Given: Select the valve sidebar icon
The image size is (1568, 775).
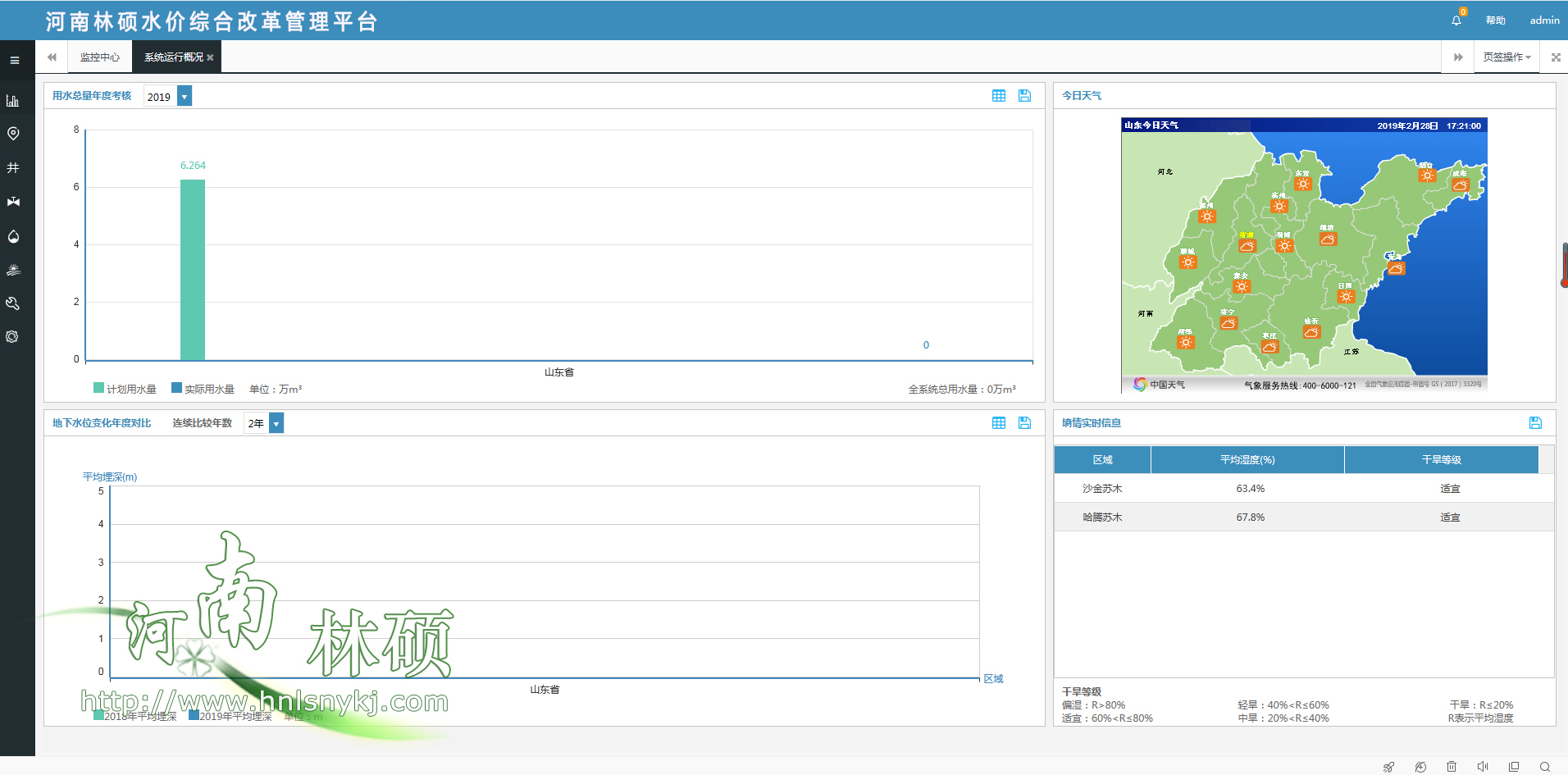Looking at the screenshot, I should coord(13,202).
